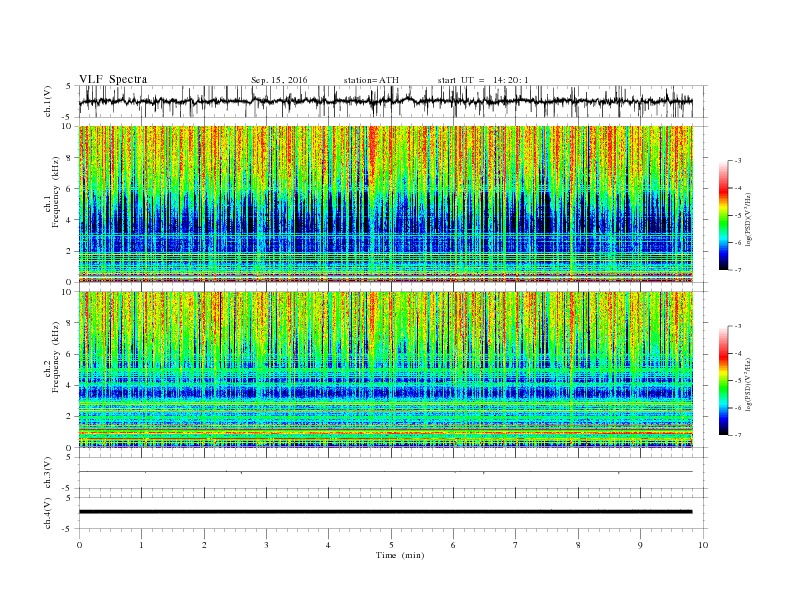The height and width of the screenshot is (612, 792).
Task: Click the "ch.4(V)" axis label
Action: [x=48, y=513]
